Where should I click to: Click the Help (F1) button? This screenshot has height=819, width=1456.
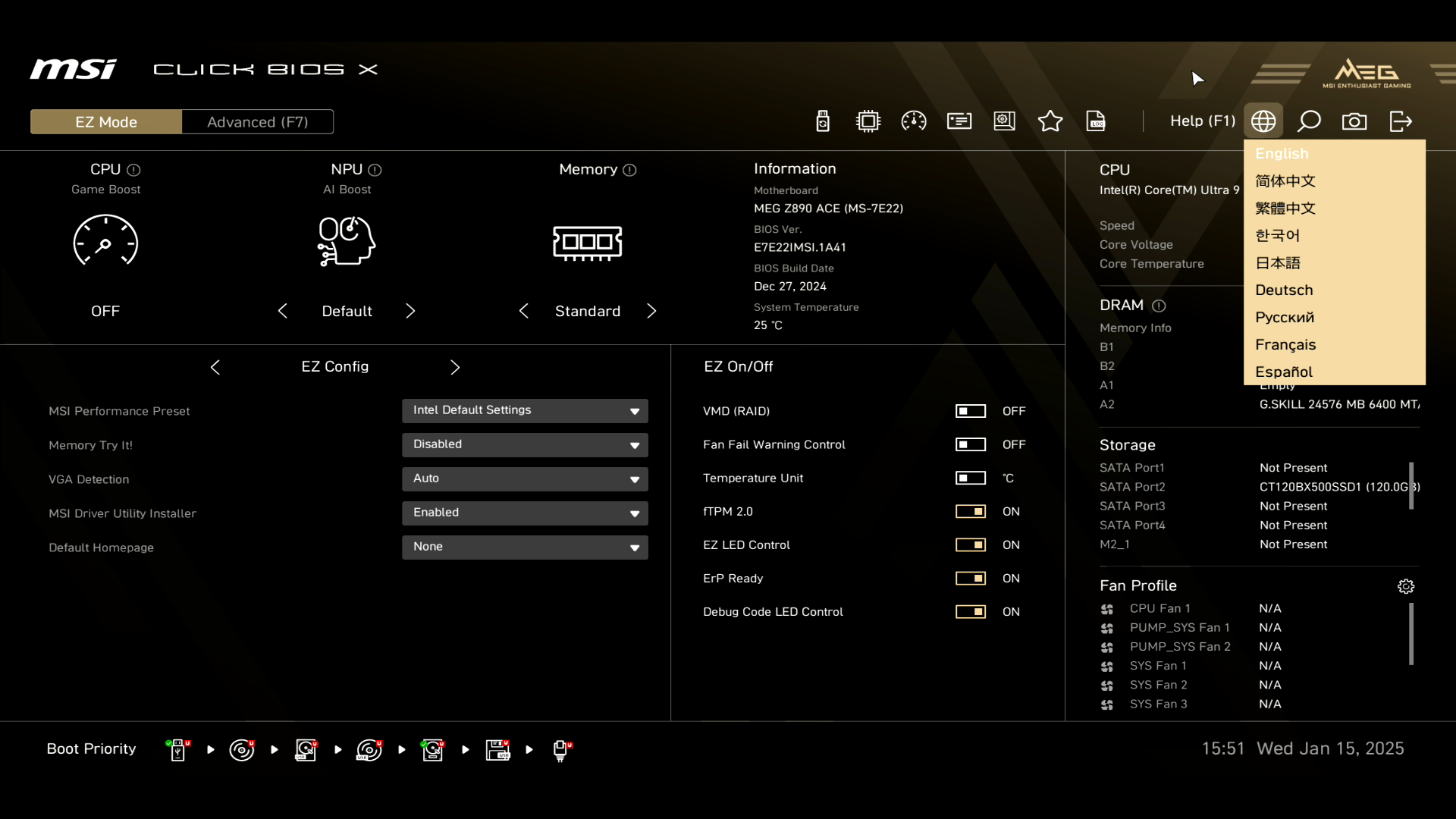(1202, 121)
